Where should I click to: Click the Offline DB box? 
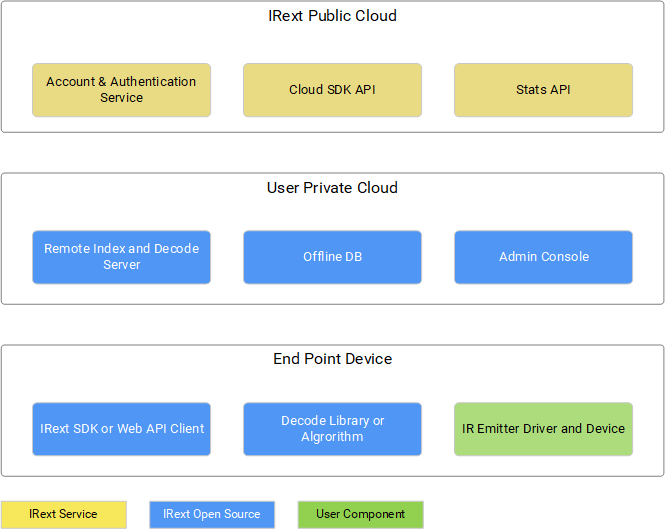tap(332, 257)
